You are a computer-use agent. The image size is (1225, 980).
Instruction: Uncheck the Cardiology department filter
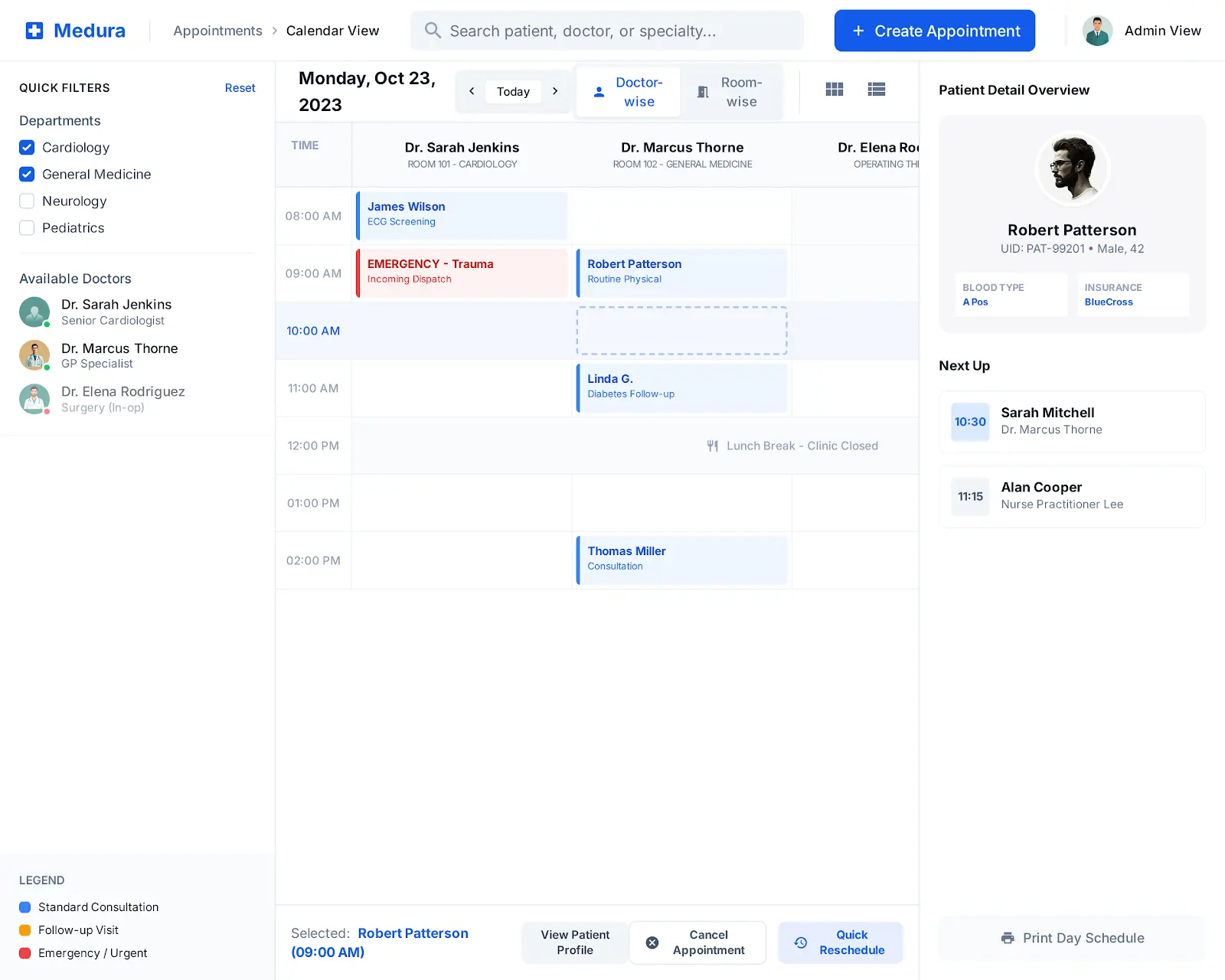point(27,148)
